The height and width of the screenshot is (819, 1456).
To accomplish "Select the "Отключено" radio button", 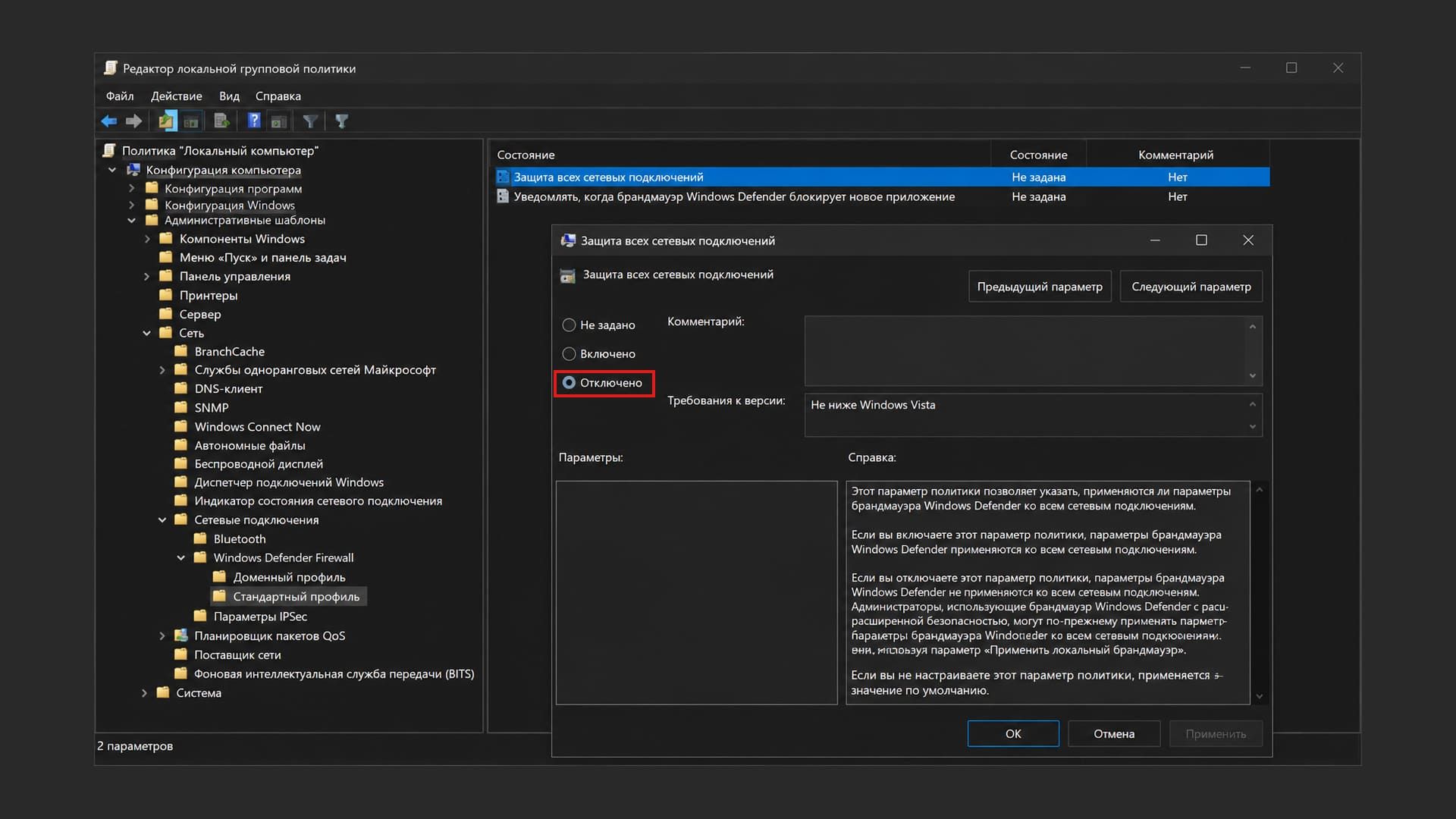I will click(569, 383).
